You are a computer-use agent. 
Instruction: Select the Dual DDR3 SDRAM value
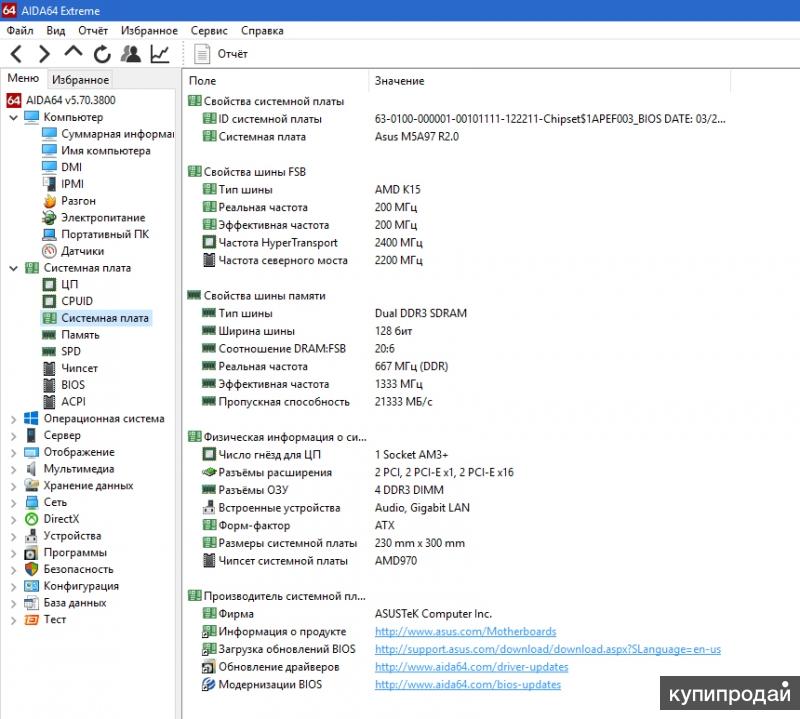[421, 313]
